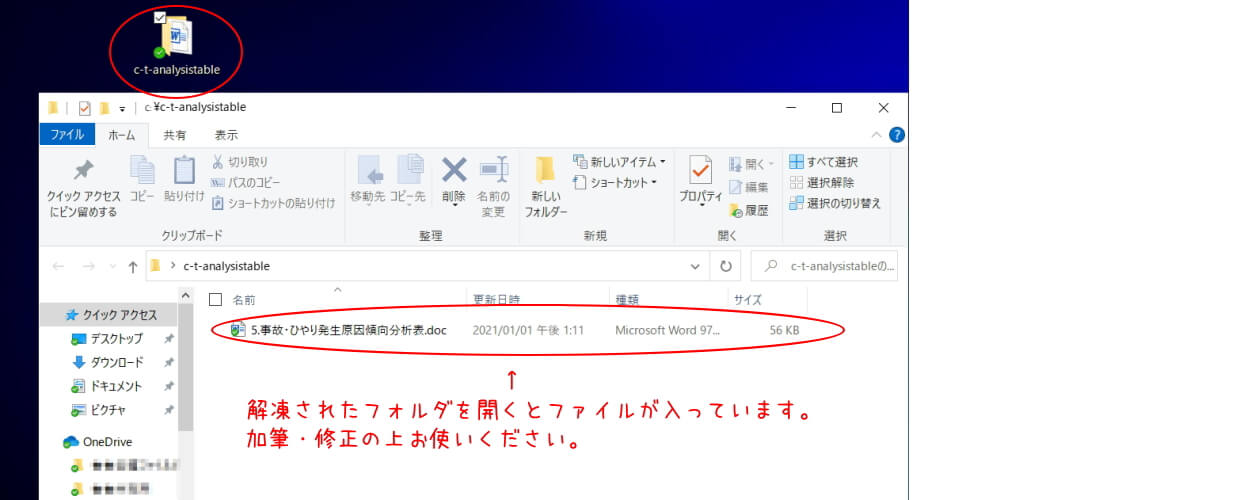1236x500 pixels.
Task: Open the 新しいアイテム dropdown
Action: 619,162
